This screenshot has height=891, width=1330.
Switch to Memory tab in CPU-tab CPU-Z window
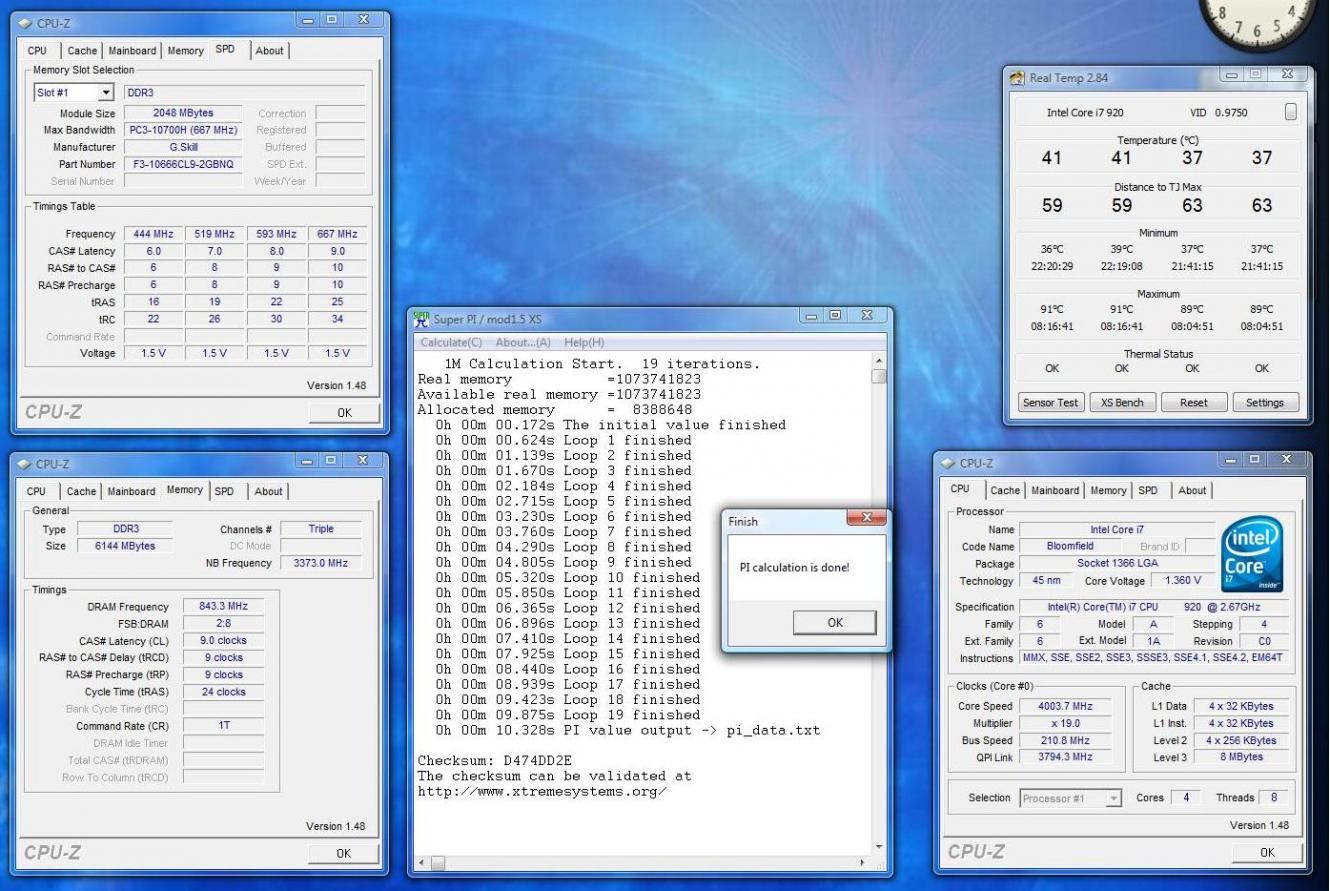click(x=1108, y=491)
